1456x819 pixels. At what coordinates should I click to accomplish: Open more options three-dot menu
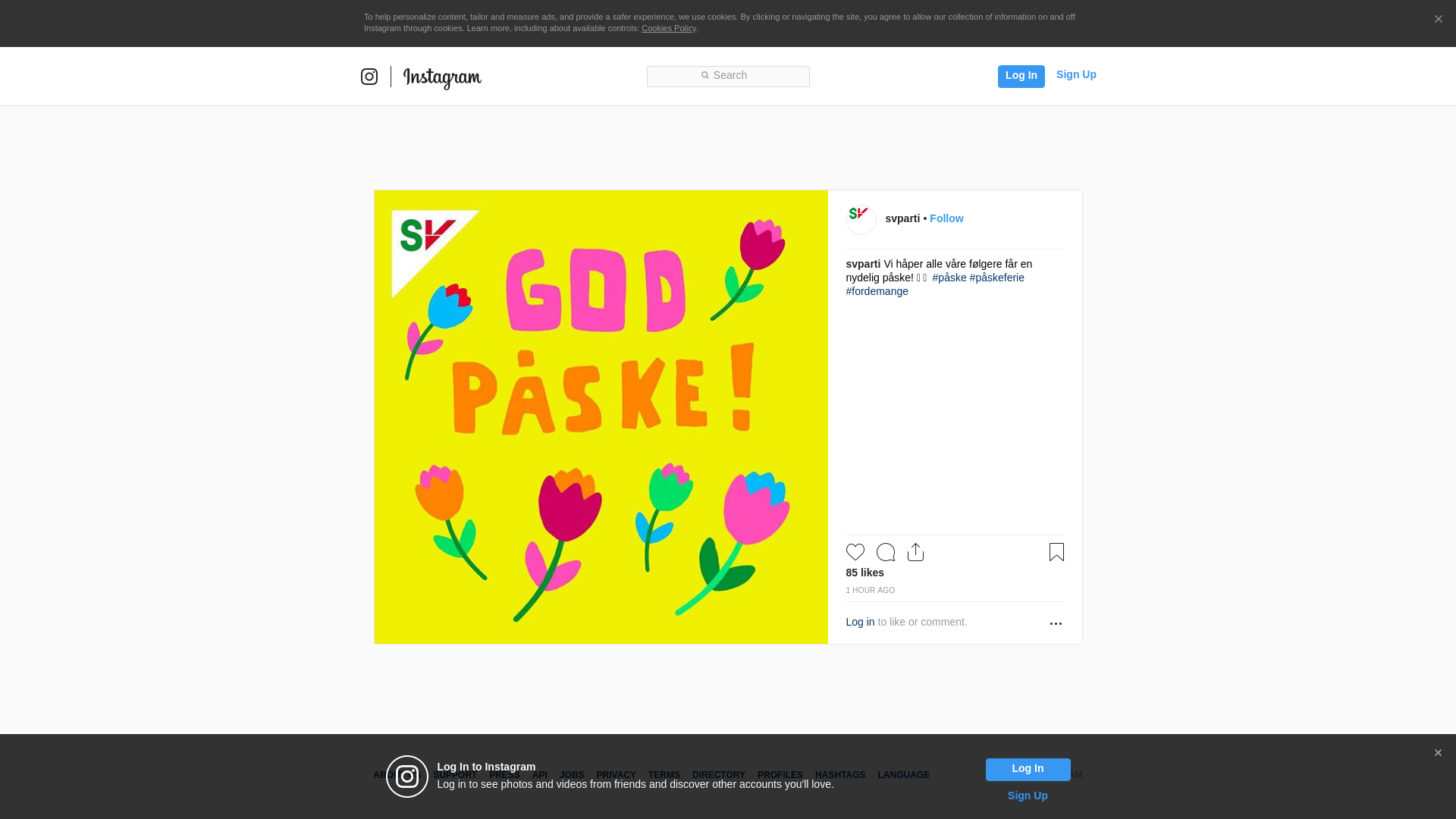(1056, 623)
